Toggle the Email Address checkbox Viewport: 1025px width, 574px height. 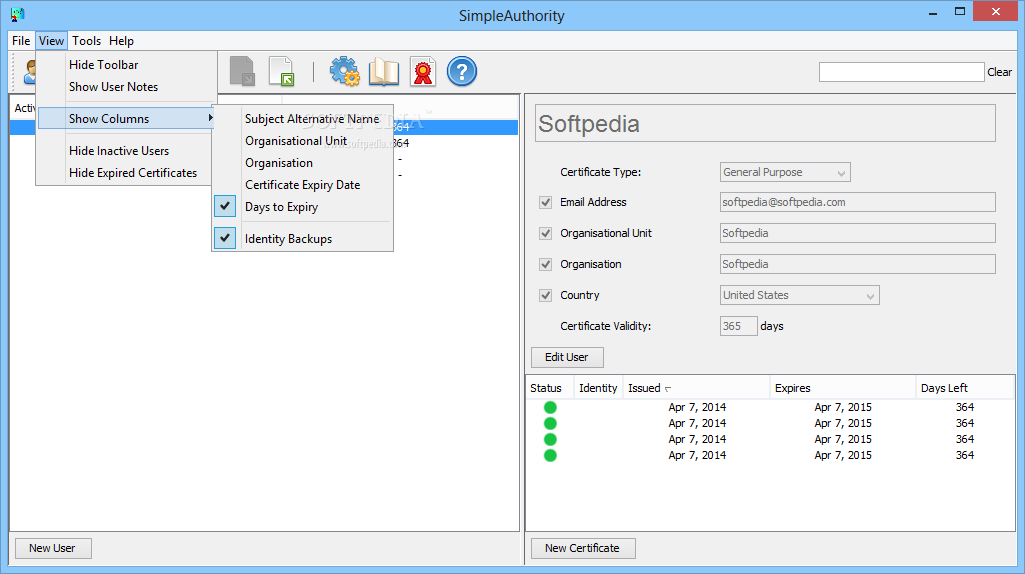tap(546, 203)
